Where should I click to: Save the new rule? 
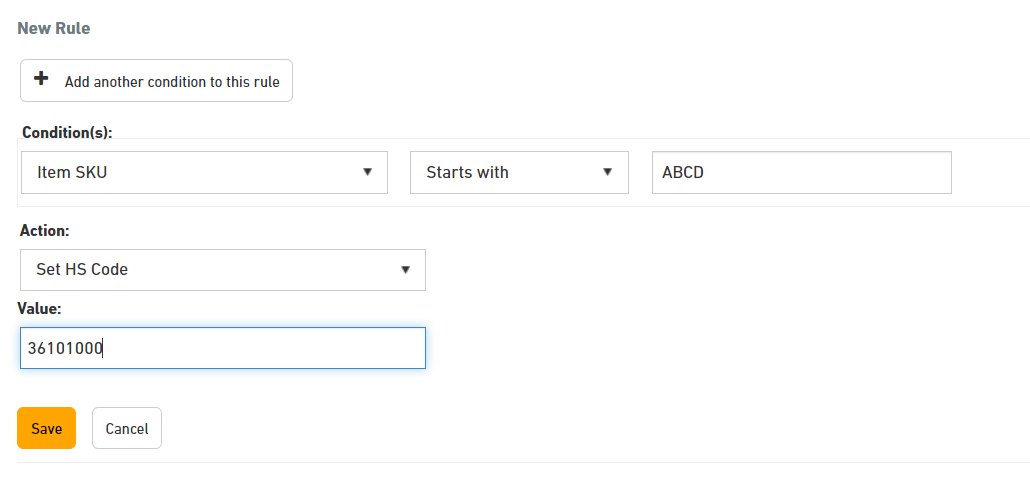(47, 428)
